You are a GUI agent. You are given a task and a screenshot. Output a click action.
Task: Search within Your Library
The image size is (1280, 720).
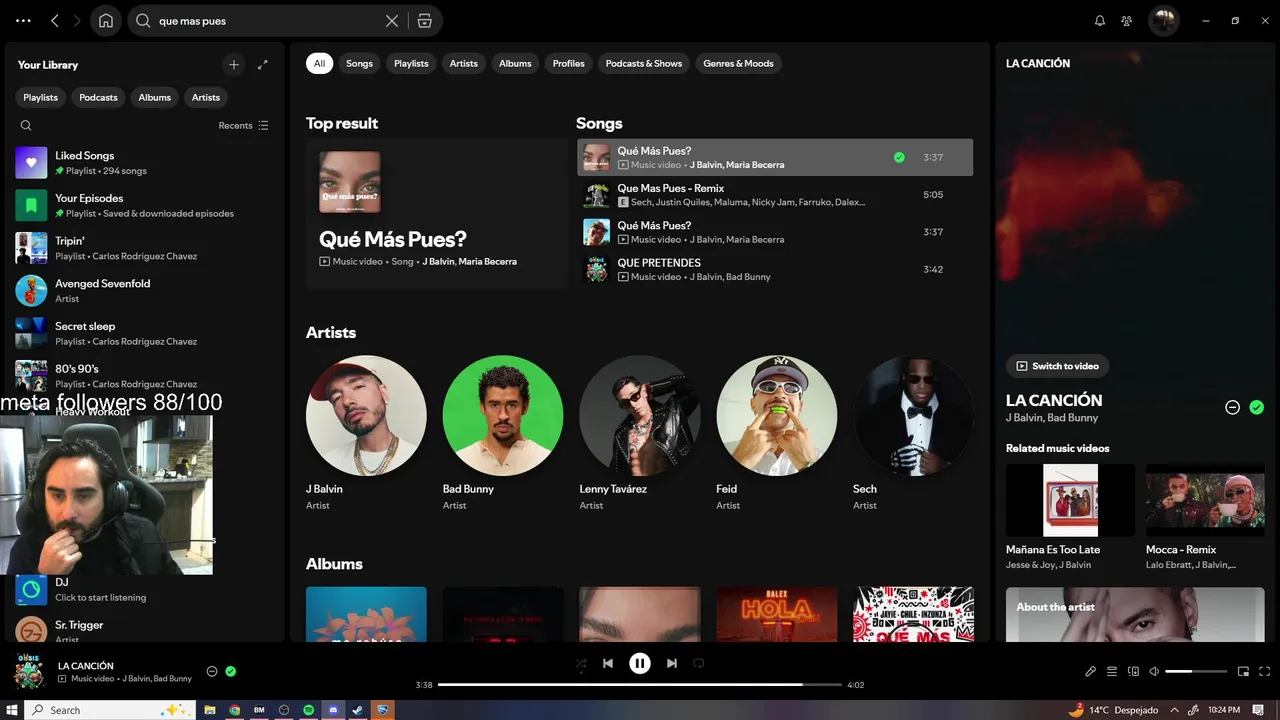pos(26,126)
